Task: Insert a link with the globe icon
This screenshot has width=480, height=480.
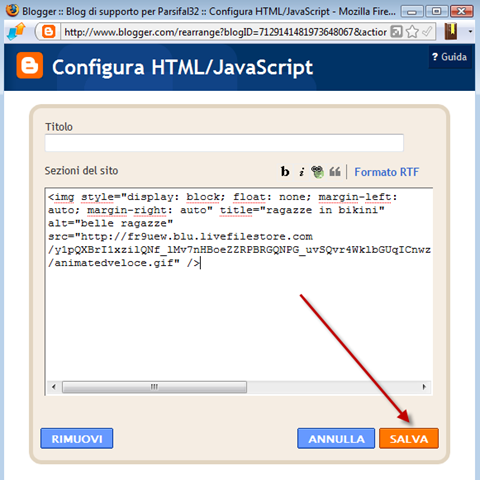Action: point(317,172)
